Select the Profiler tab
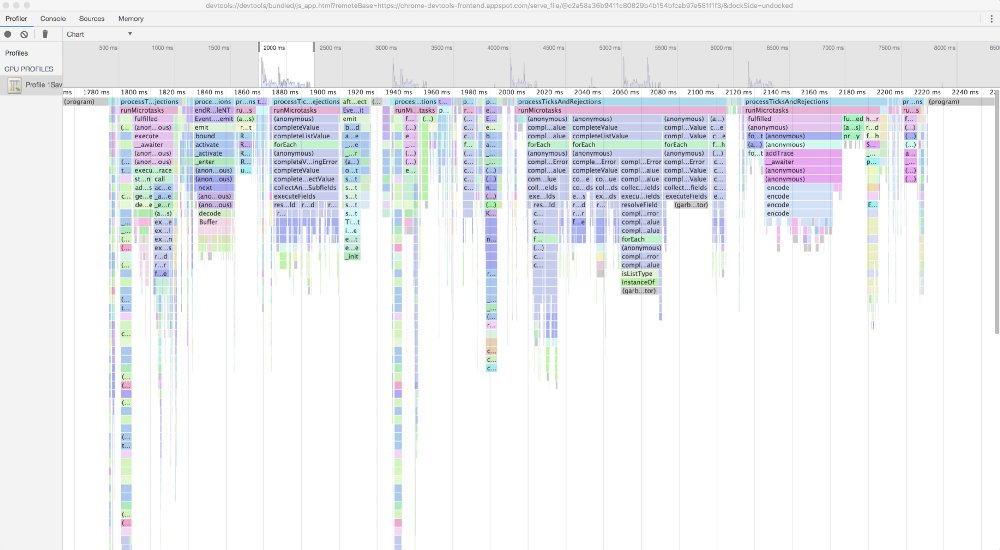This screenshot has height=550, width=1000. click(18, 18)
